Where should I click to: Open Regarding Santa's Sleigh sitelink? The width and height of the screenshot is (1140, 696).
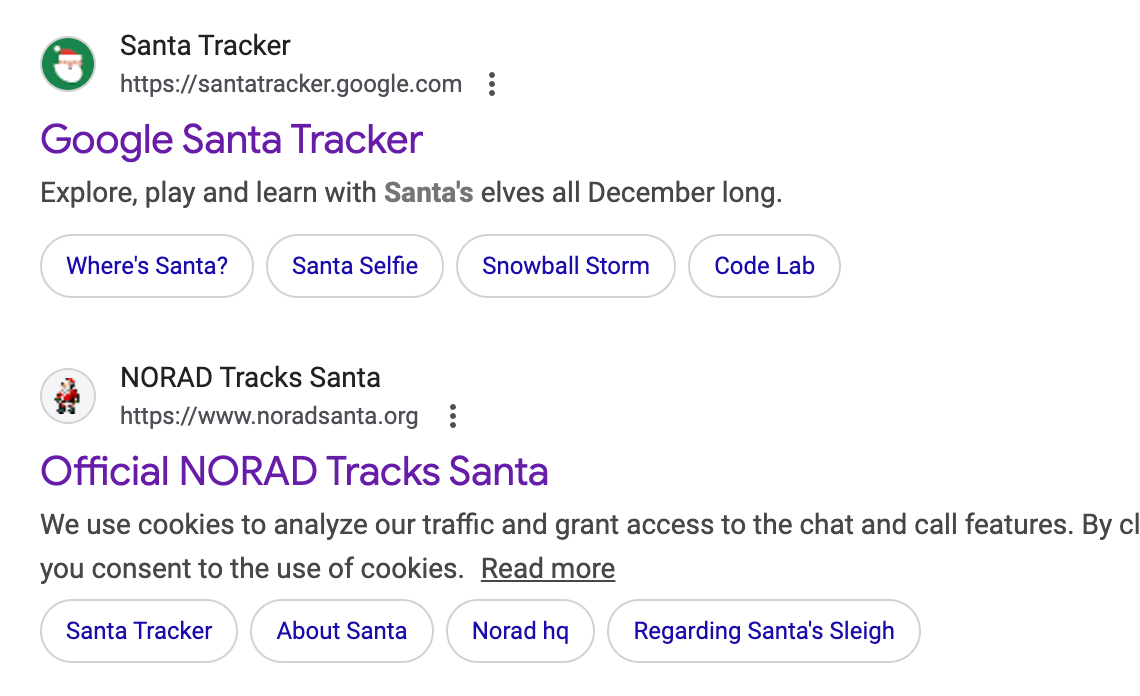(x=764, y=631)
